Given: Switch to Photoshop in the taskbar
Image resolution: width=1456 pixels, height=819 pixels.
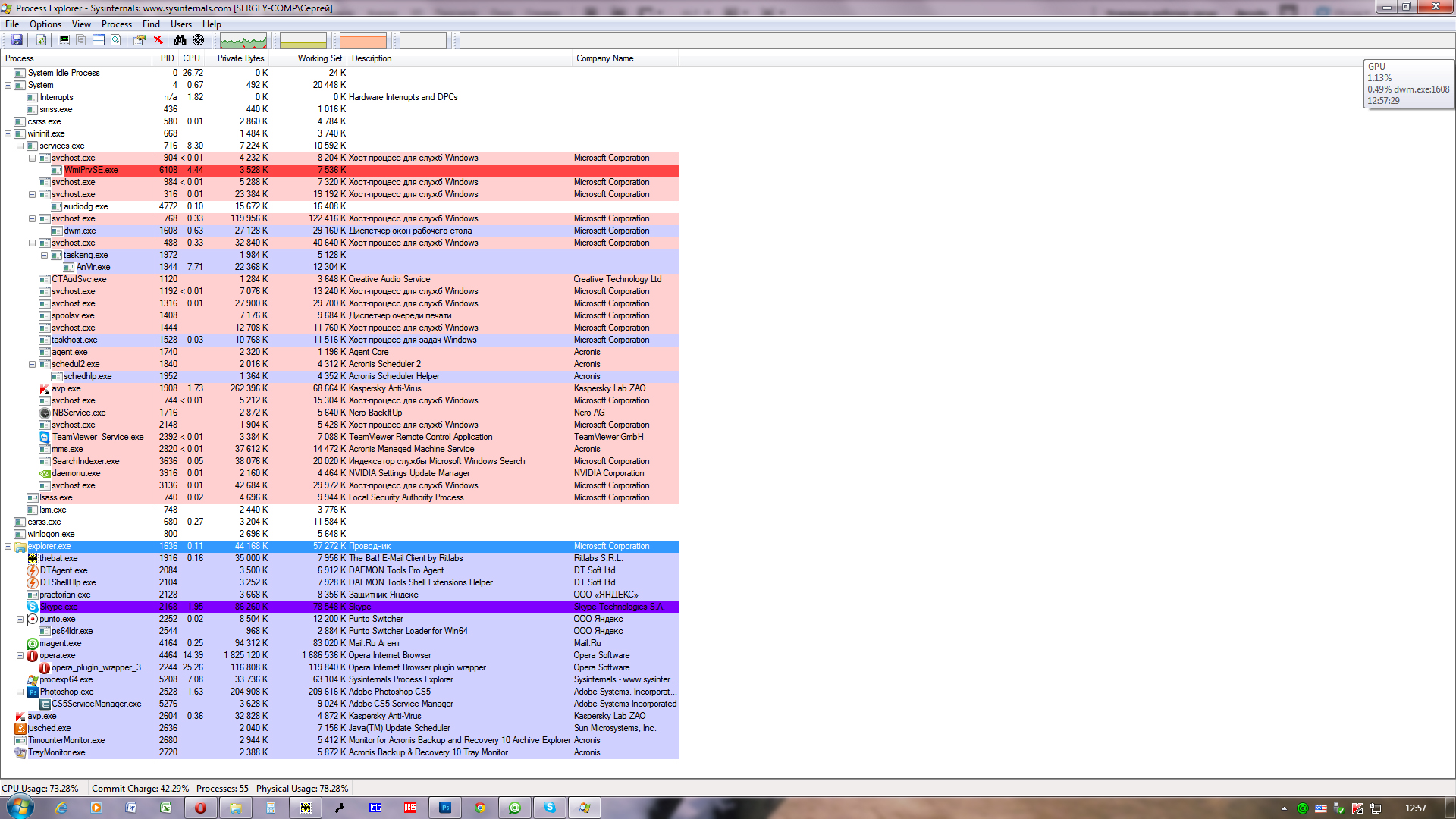Looking at the screenshot, I should pos(445,808).
